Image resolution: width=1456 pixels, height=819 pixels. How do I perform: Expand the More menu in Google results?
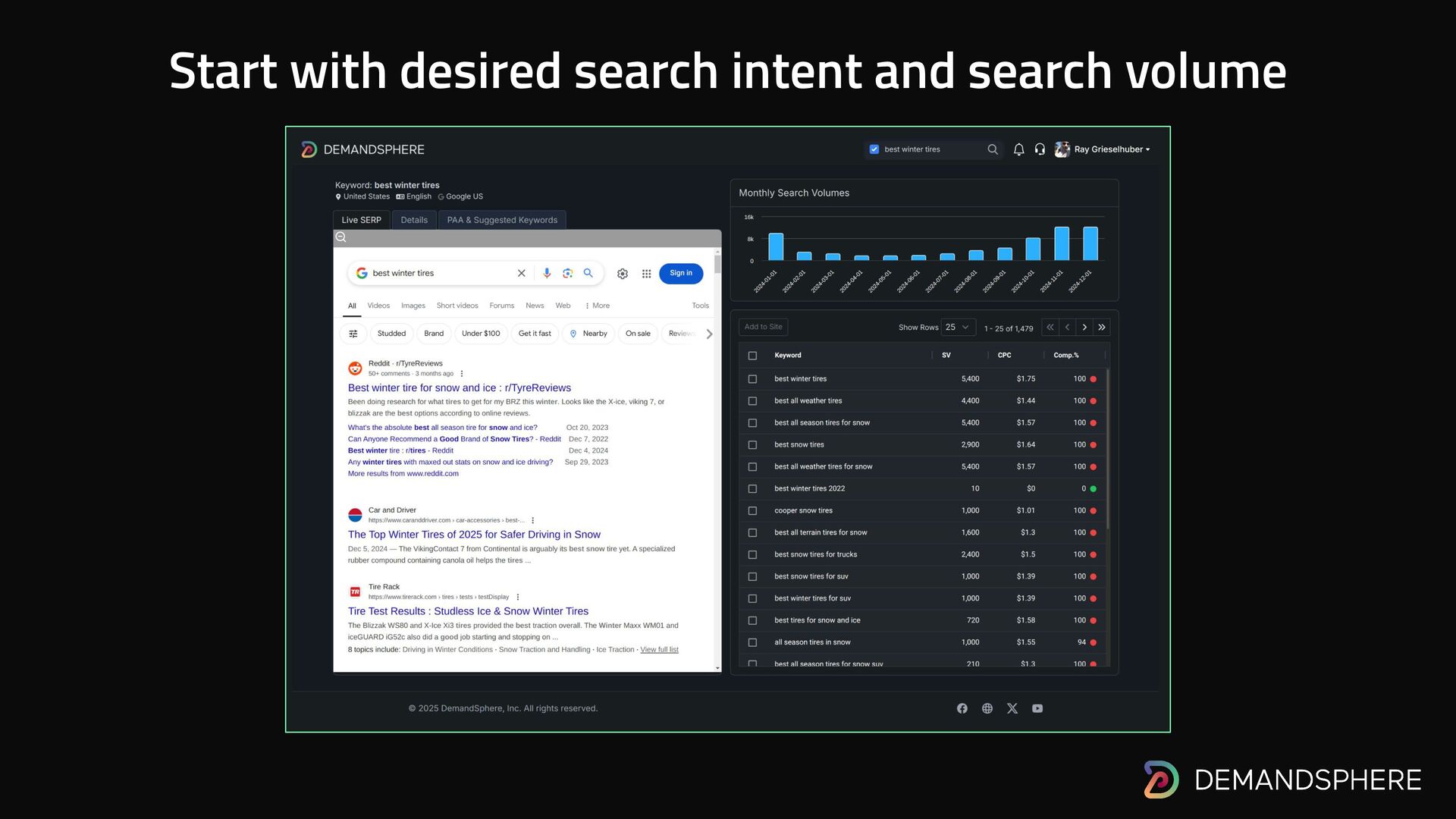point(598,306)
